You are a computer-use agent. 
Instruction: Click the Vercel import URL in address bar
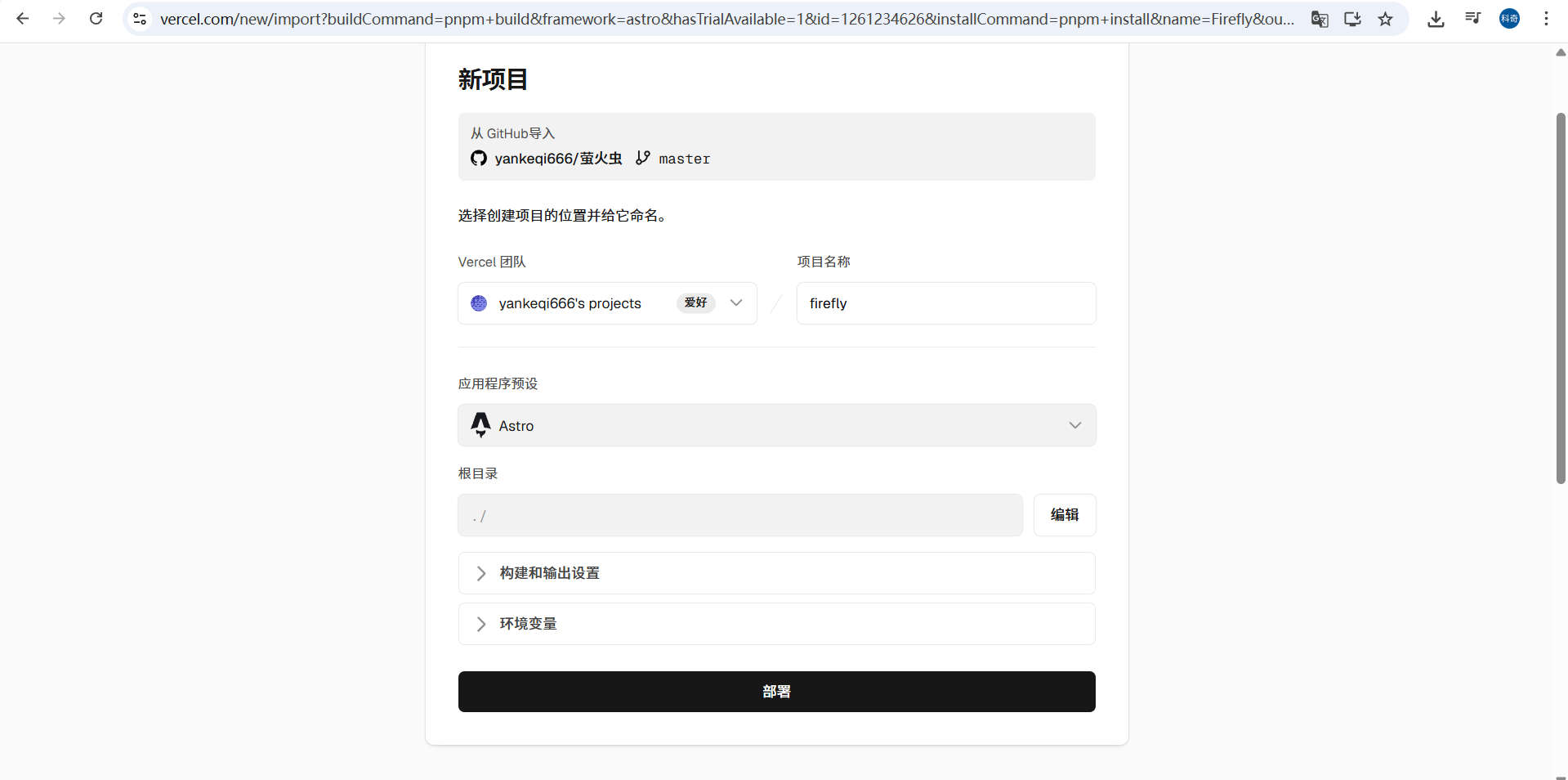[x=726, y=19]
